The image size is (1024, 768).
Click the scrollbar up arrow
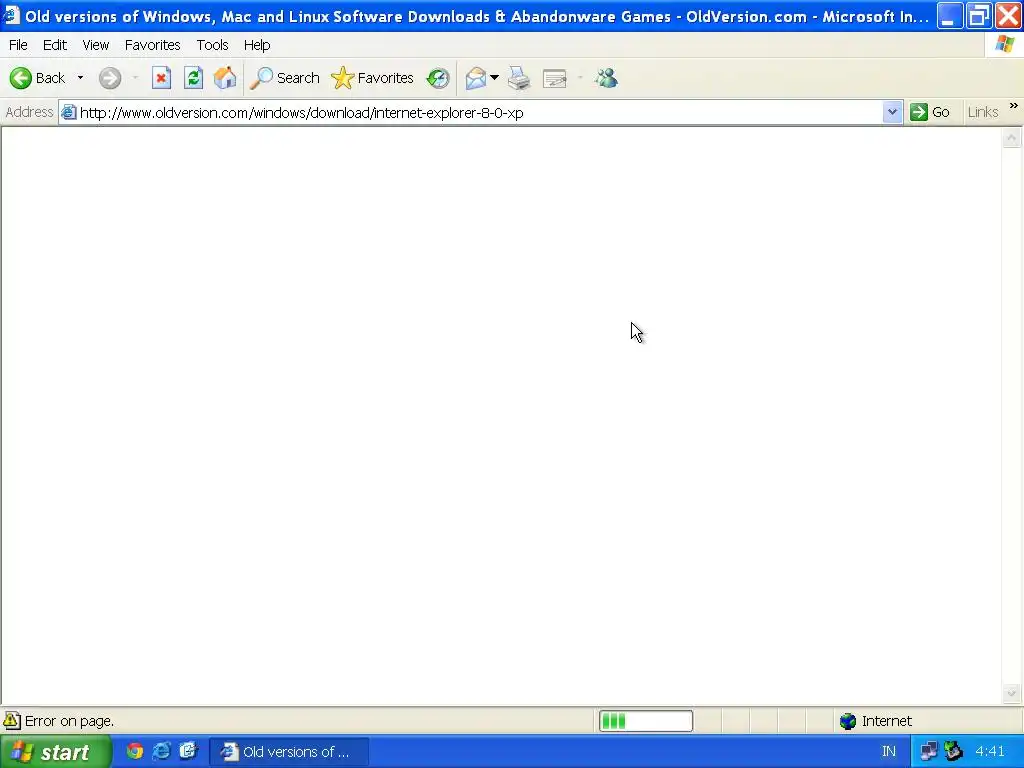coord(1012,138)
